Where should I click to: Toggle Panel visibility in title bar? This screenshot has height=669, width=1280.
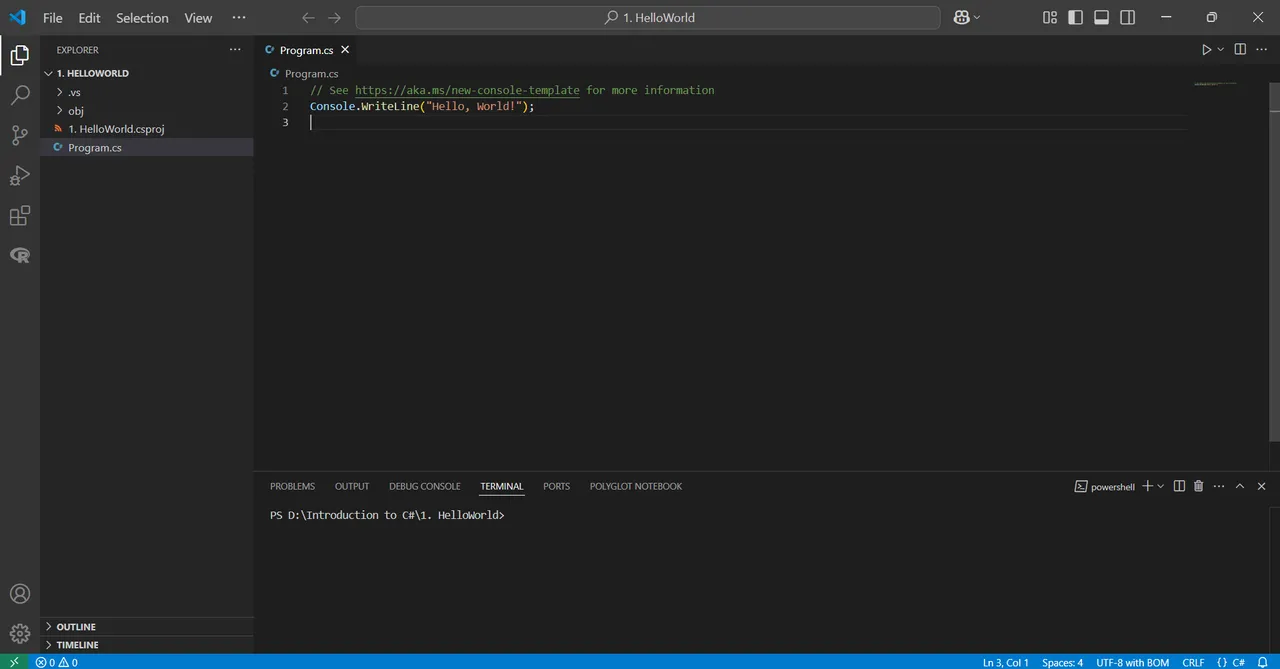tap(1102, 17)
